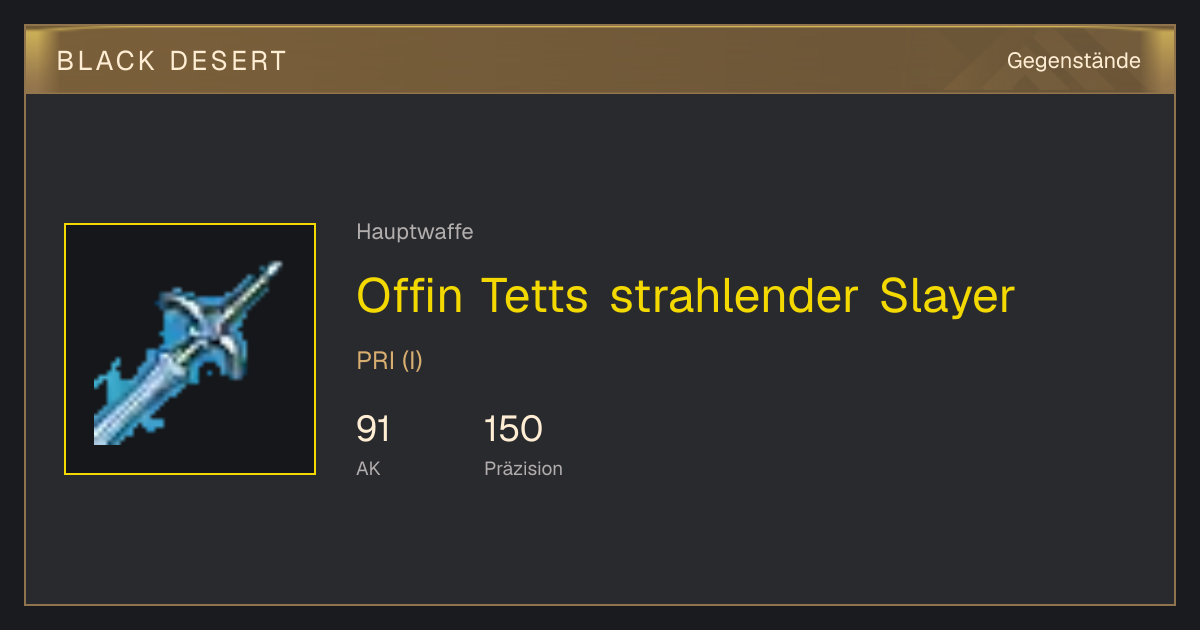
Task: Click the 91 attack value
Action: pyautogui.click(x=373, y=429)
